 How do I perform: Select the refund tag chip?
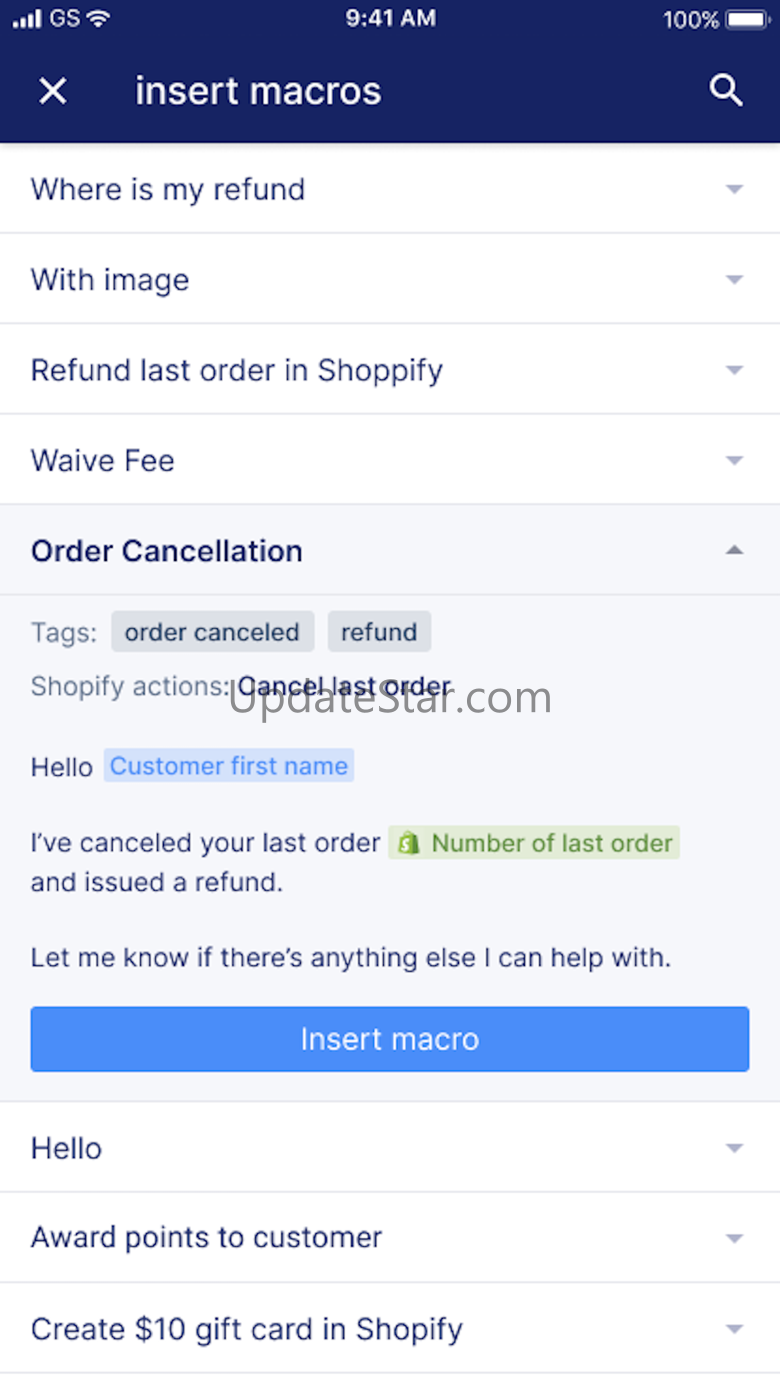point(379,632)
